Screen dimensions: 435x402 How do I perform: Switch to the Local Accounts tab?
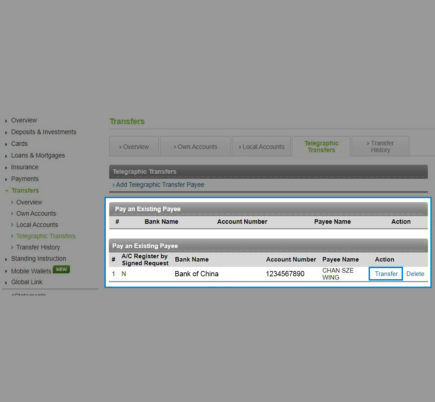coord(262,147)
